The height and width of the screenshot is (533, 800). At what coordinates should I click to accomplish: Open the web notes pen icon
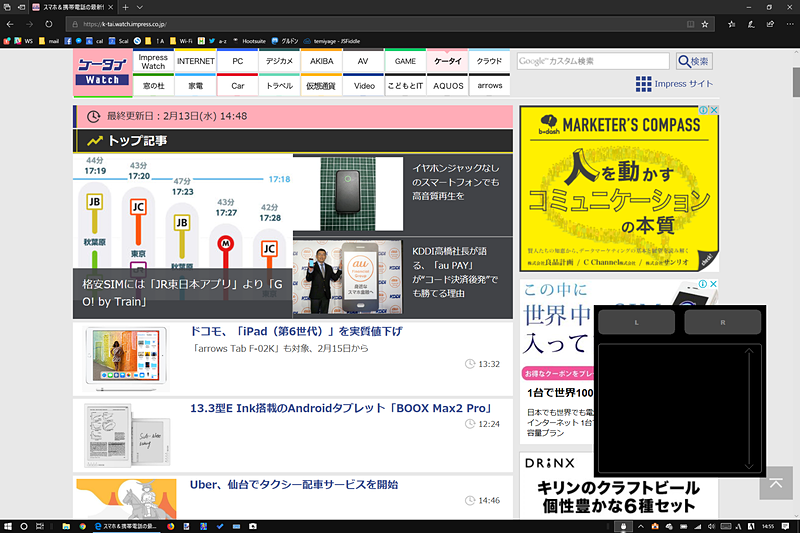pos(751,24)
